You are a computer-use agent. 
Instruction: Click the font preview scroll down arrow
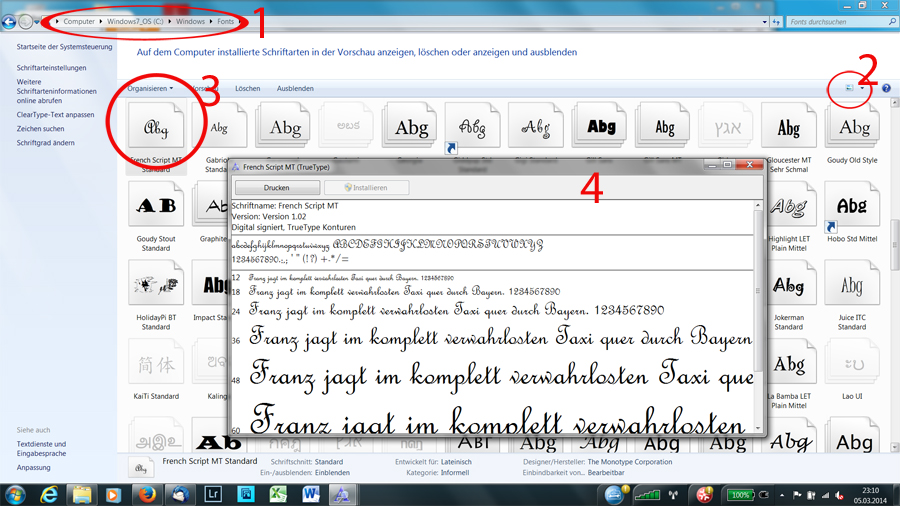pos(758,428)
